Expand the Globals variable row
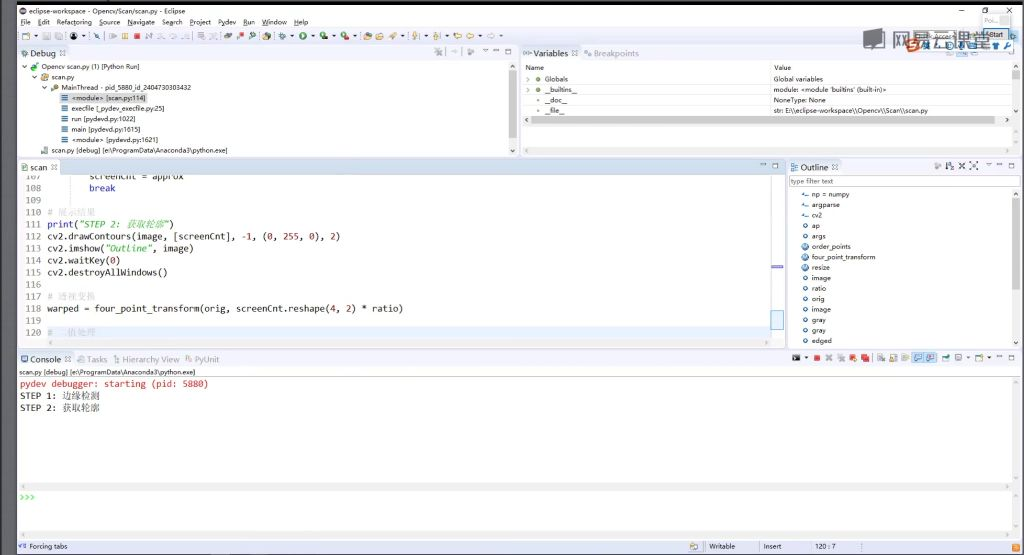Image resolution: width=1024 pixels, height=555 pixels. point(528,79)
